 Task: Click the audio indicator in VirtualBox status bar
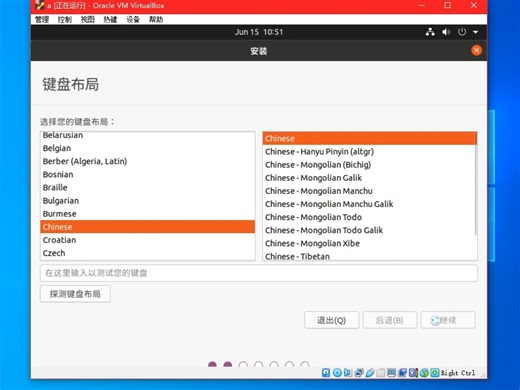click(347, 373)
